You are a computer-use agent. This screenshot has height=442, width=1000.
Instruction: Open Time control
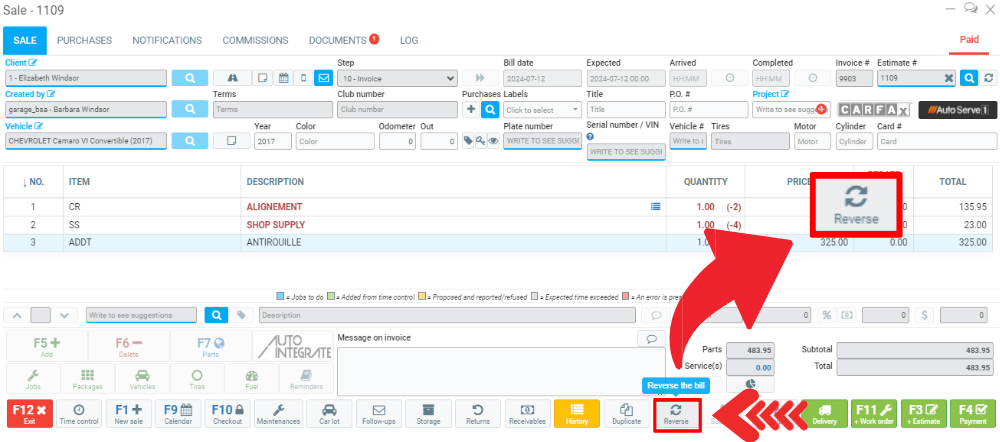tap(79, 414)
